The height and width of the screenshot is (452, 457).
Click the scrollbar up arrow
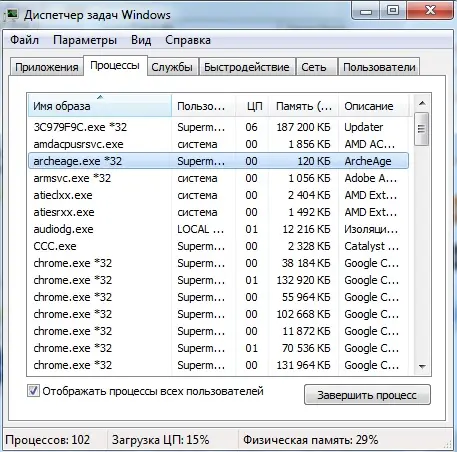point(422,103)
